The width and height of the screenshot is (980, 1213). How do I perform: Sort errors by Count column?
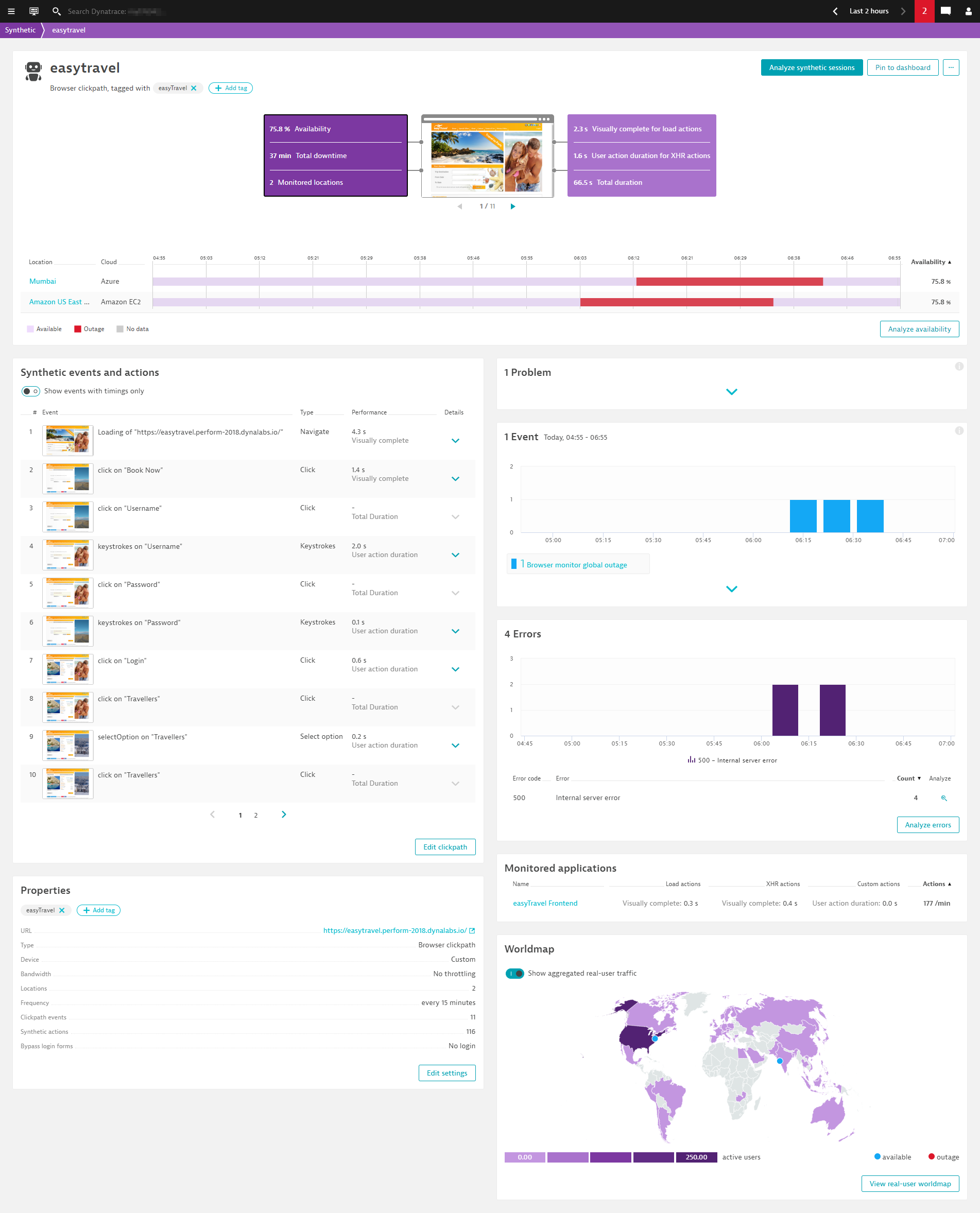[908, 778]
